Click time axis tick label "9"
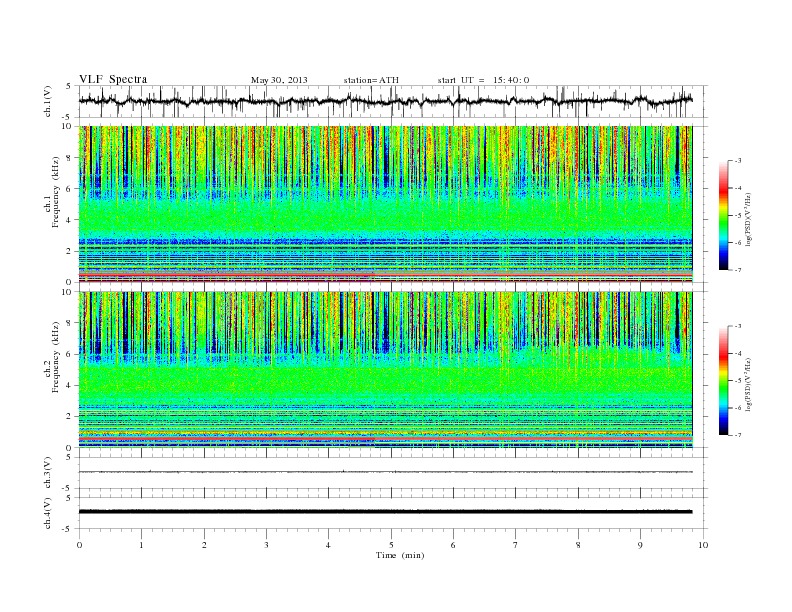Image resolution: width=792 pixels, height=612 pixels. tap(640, 545)
